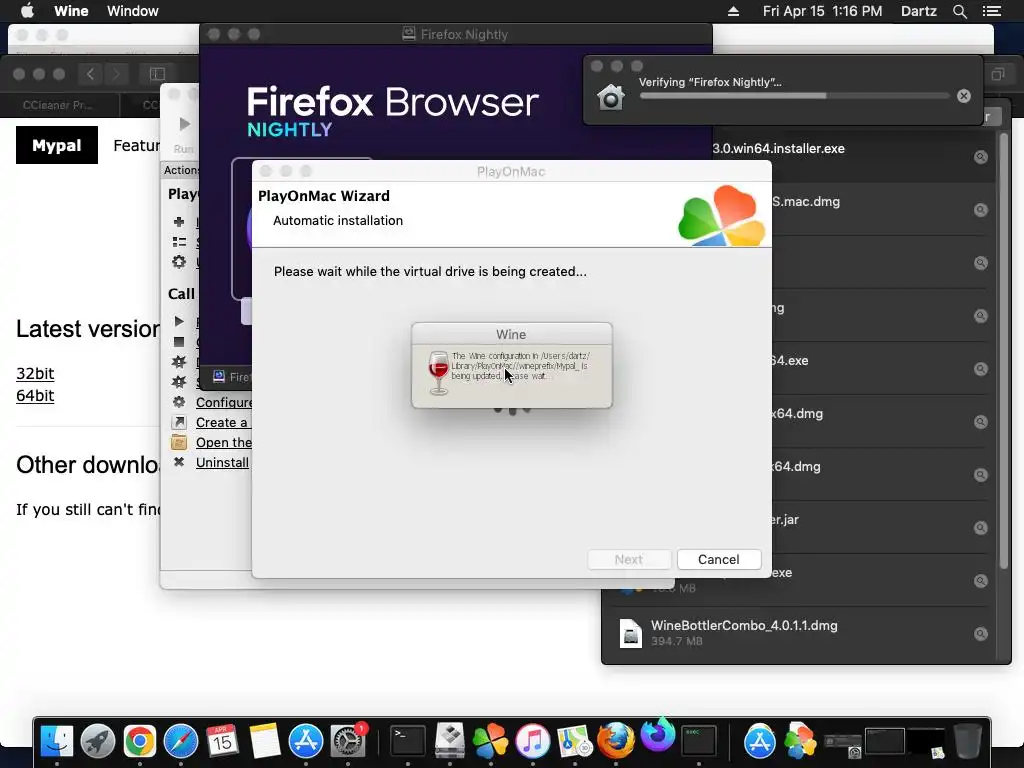The image size is (1024, 768).
Task: Open System Preferences from the Dock
Action: click(348, 741)
